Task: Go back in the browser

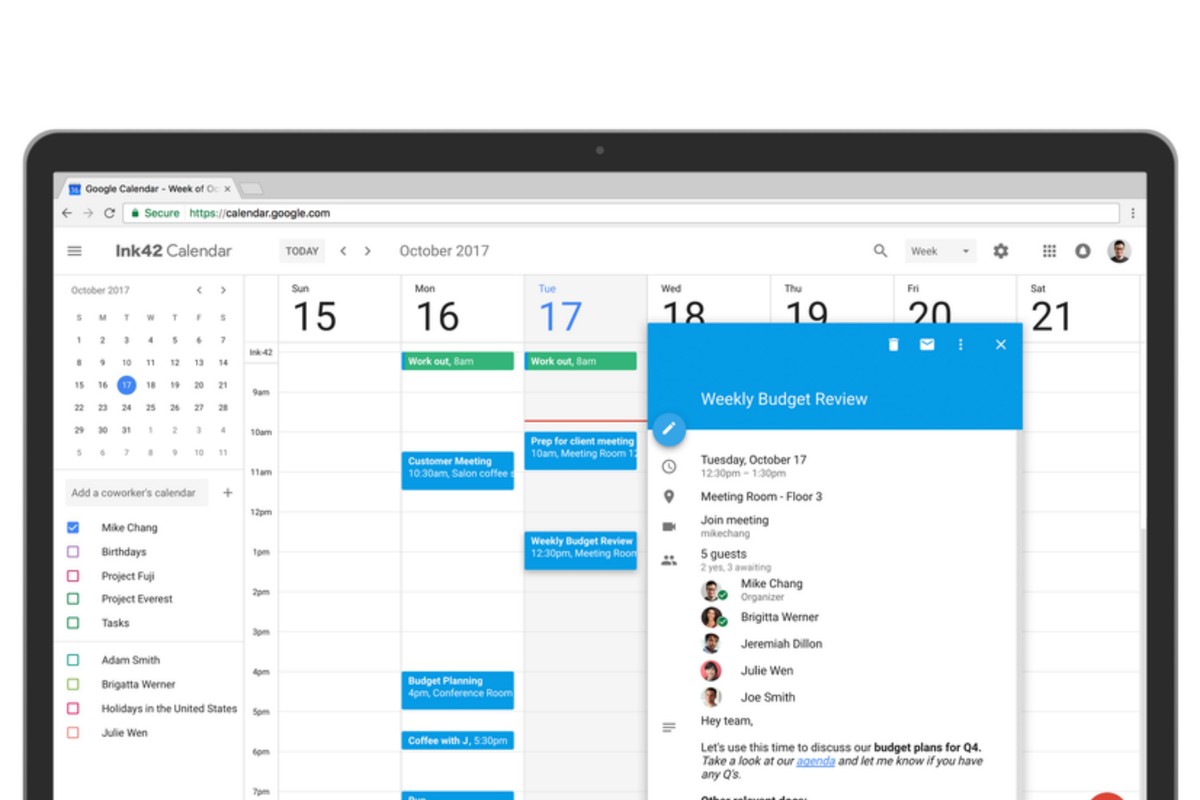Action: (x=67, y=213)
